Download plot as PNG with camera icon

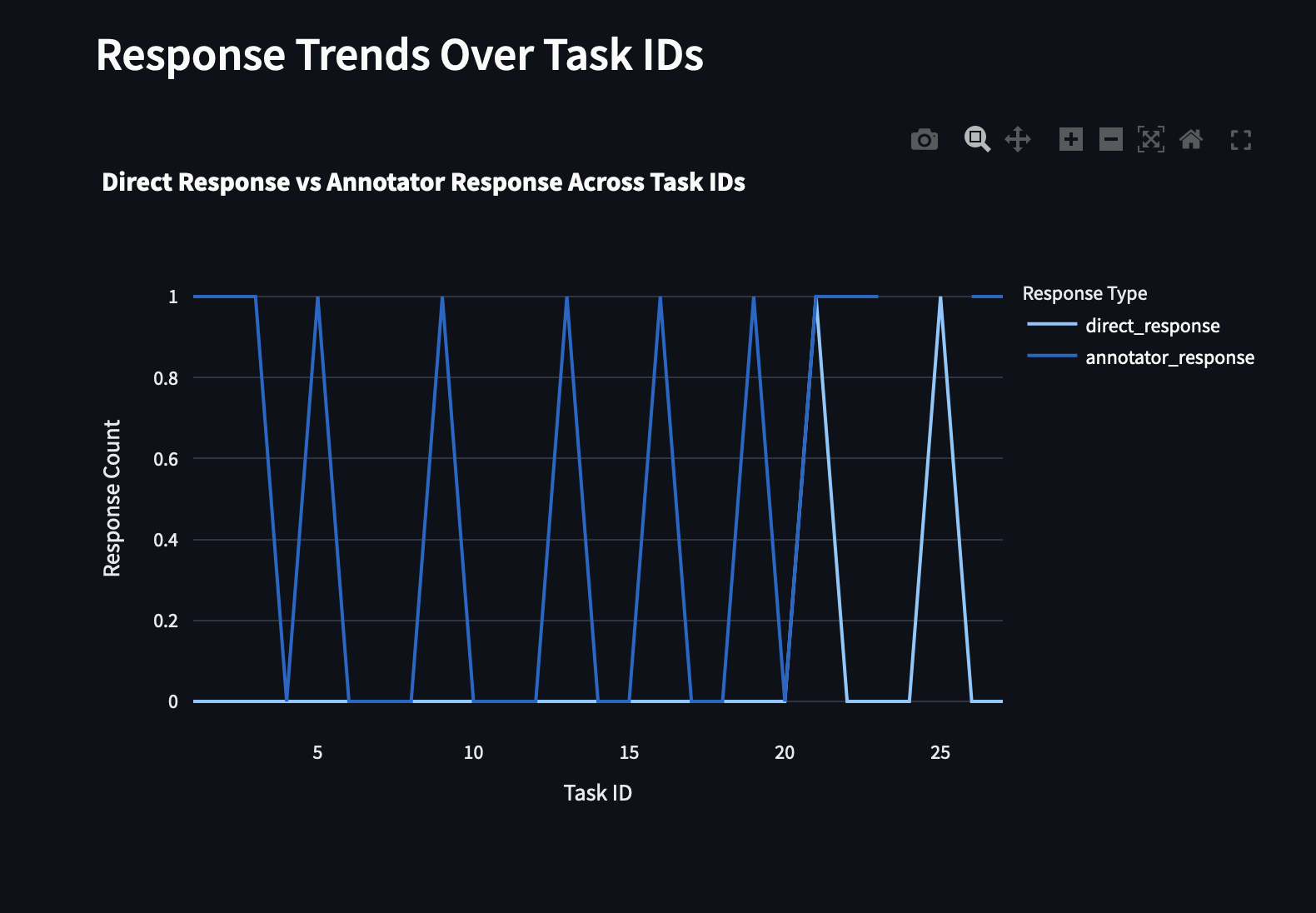(925, 140)
